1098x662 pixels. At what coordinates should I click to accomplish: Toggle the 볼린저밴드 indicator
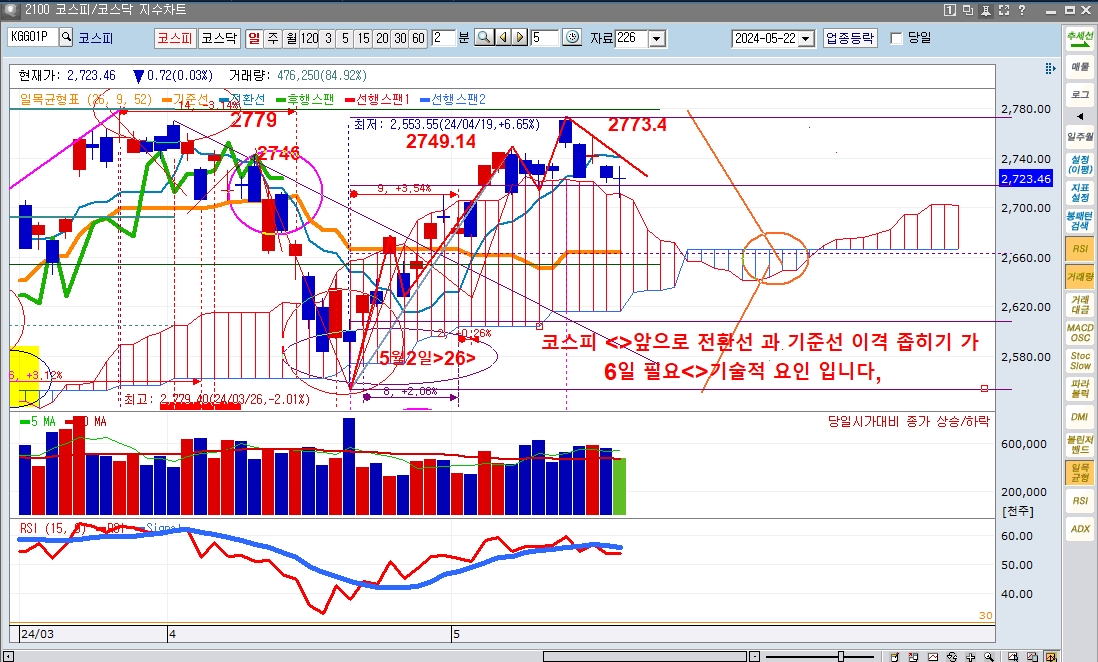click(1080, 445)
